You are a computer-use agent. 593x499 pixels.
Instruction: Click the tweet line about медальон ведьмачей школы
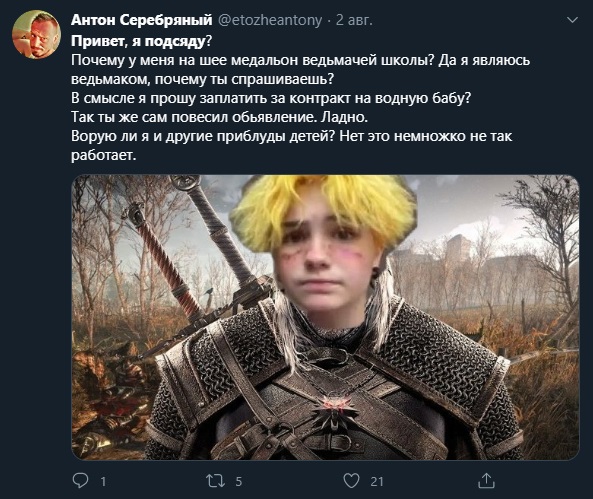300,60
